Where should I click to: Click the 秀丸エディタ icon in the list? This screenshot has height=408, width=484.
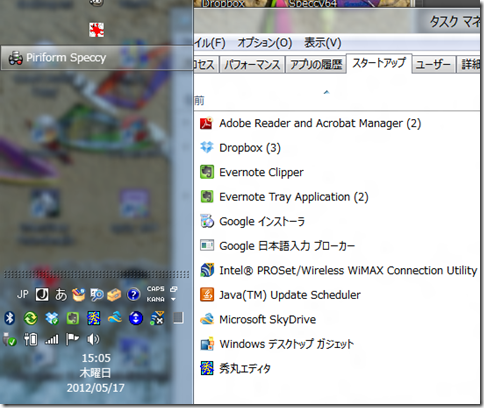[x=207, y=368]
